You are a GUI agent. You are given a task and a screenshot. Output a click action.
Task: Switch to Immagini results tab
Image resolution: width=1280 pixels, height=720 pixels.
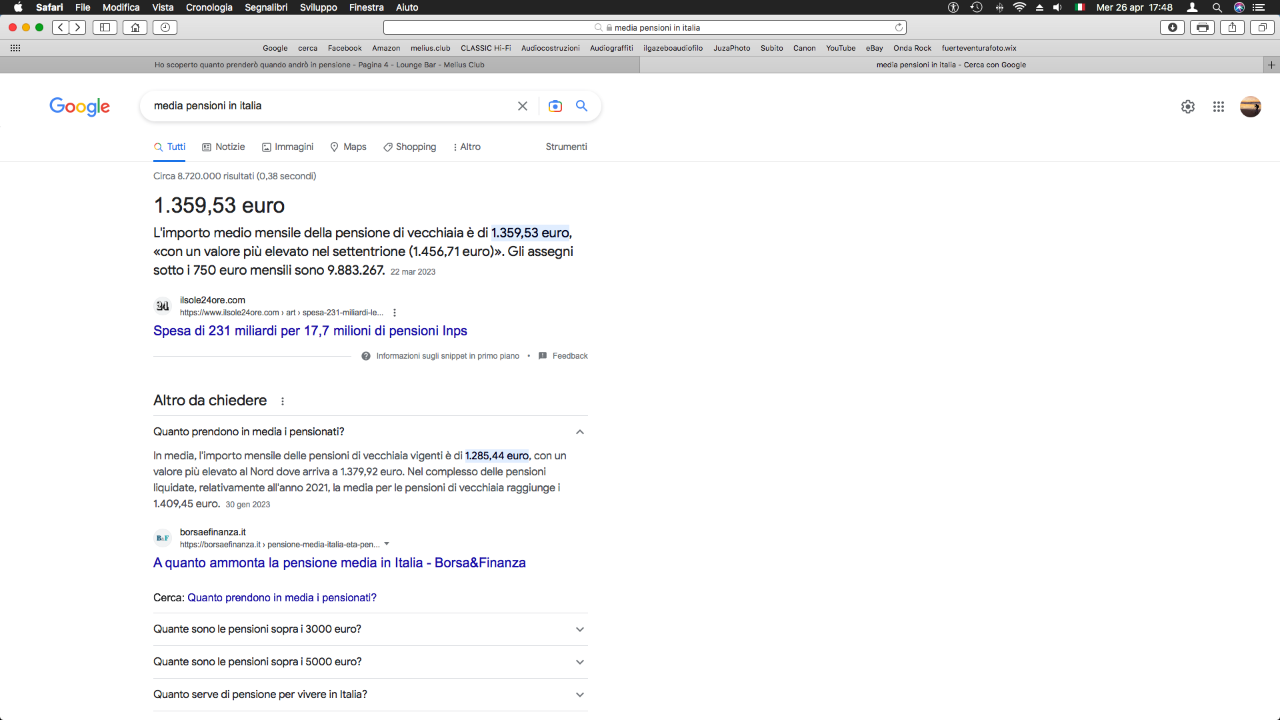(288, 147)
